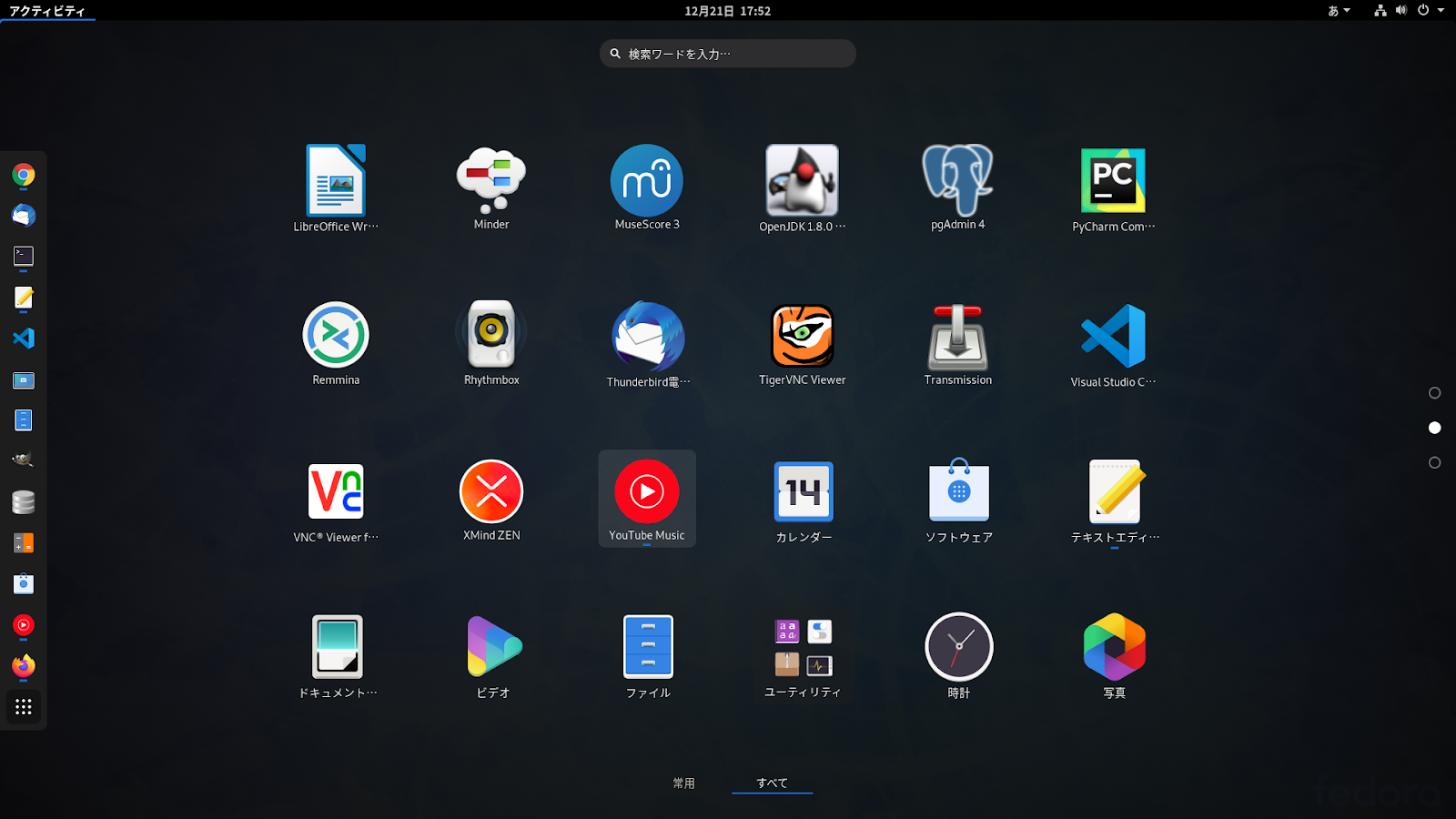1456x819 pixels.
Task: Open the text editor notepad icon in the dock
Action: click(24, 298)
